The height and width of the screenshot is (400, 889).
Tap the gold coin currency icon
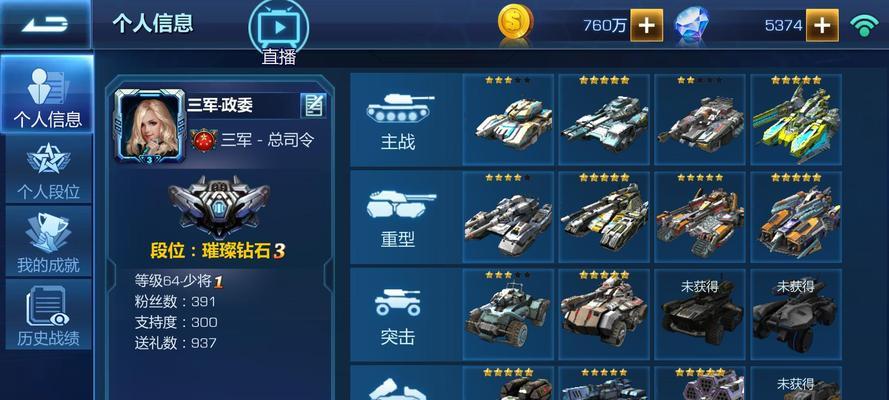pos(515,24)
